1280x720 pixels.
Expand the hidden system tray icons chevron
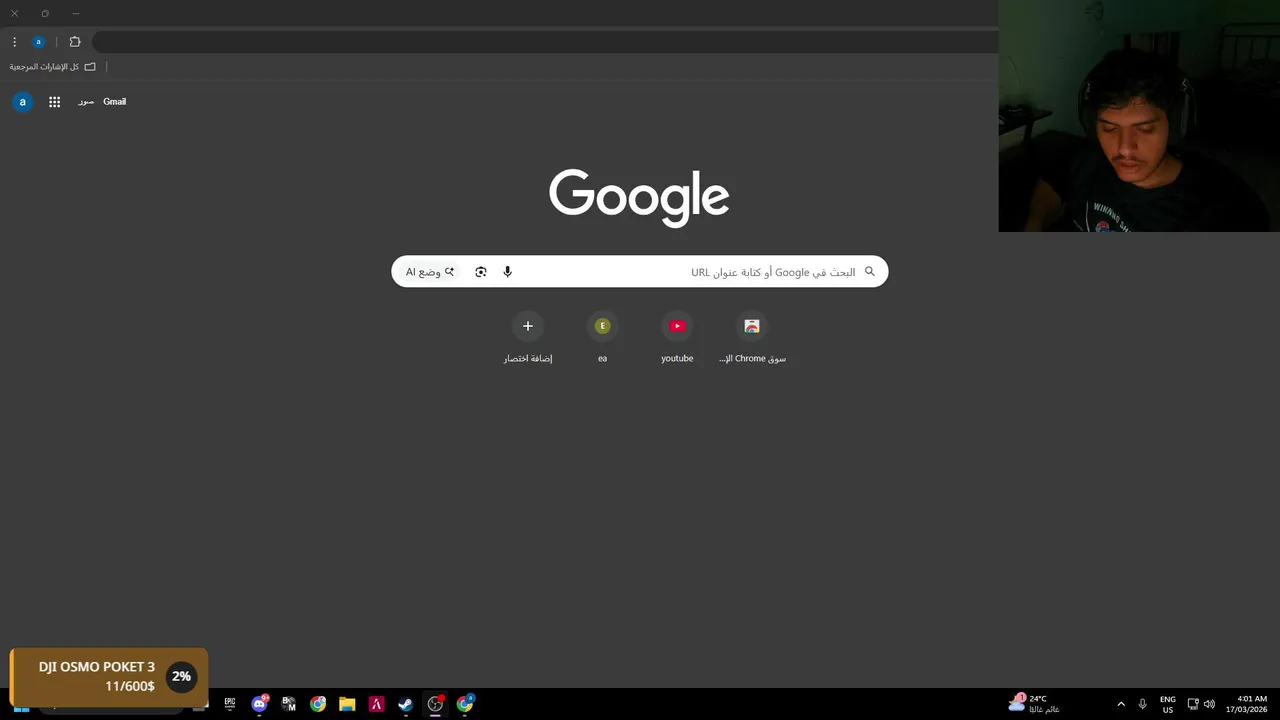(1121, 704)
